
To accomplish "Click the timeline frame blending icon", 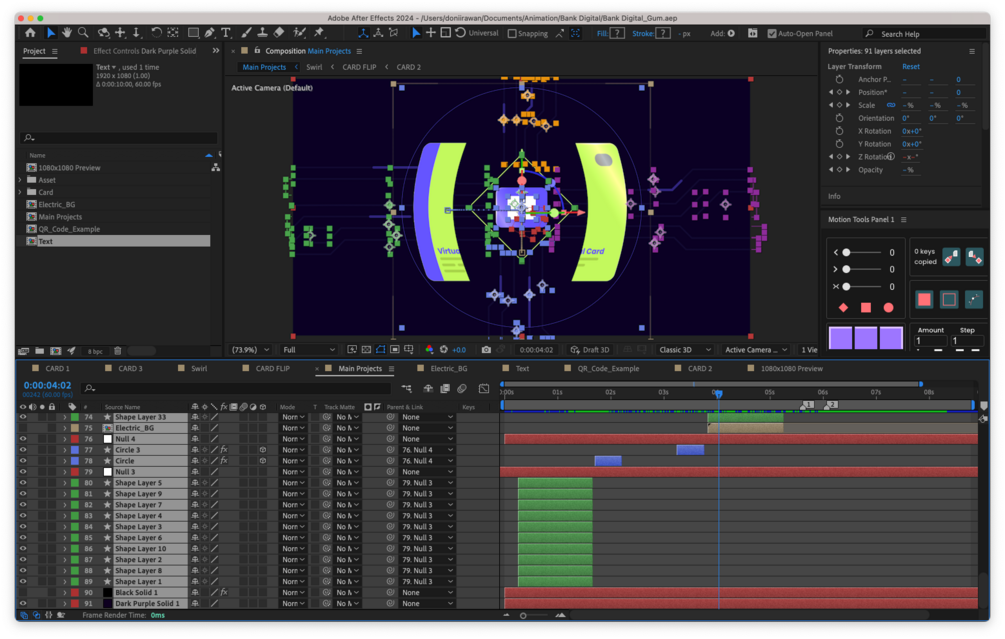I will (x=445, y=388).
